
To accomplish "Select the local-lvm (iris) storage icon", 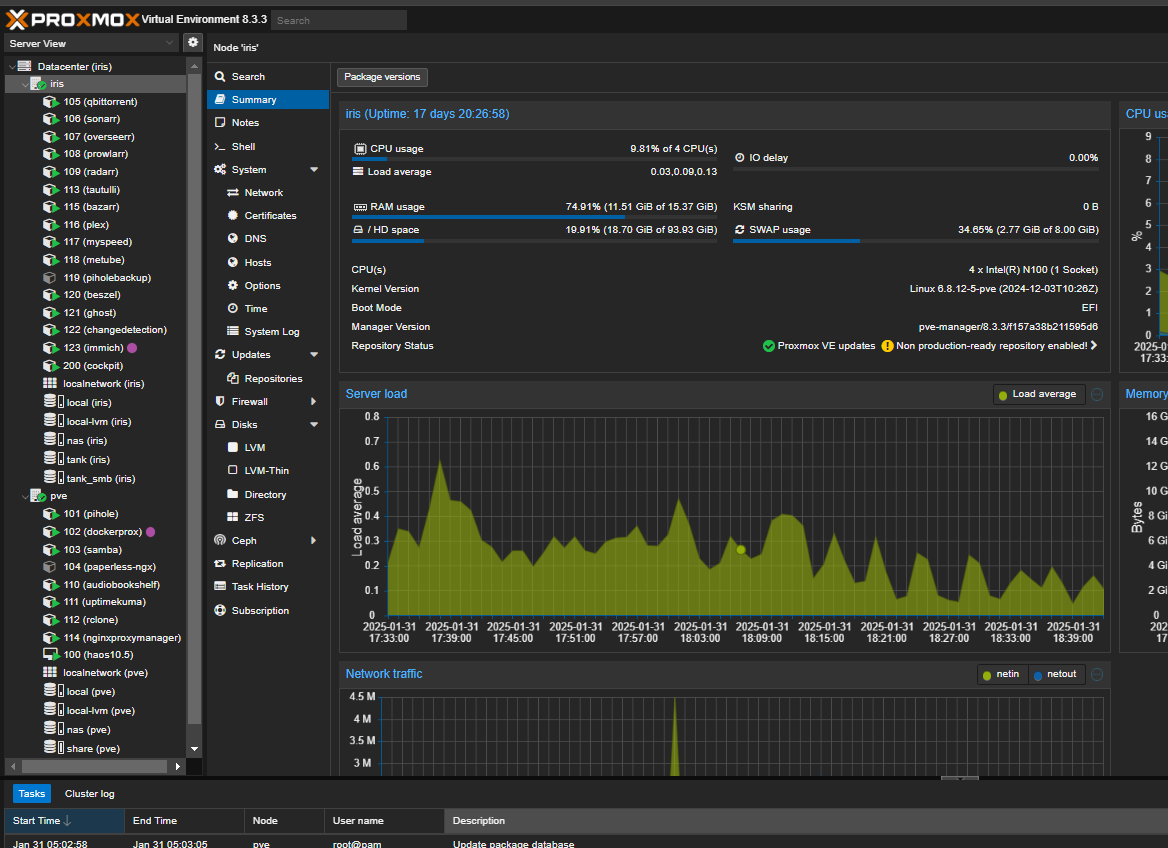I will [54, 421].
